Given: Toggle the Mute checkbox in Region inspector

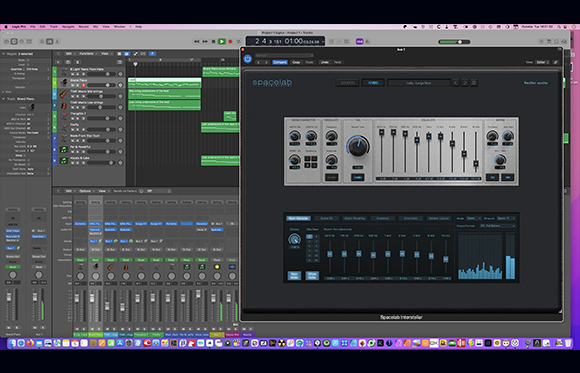Looking at the screenshot, I should coord(28,60).
